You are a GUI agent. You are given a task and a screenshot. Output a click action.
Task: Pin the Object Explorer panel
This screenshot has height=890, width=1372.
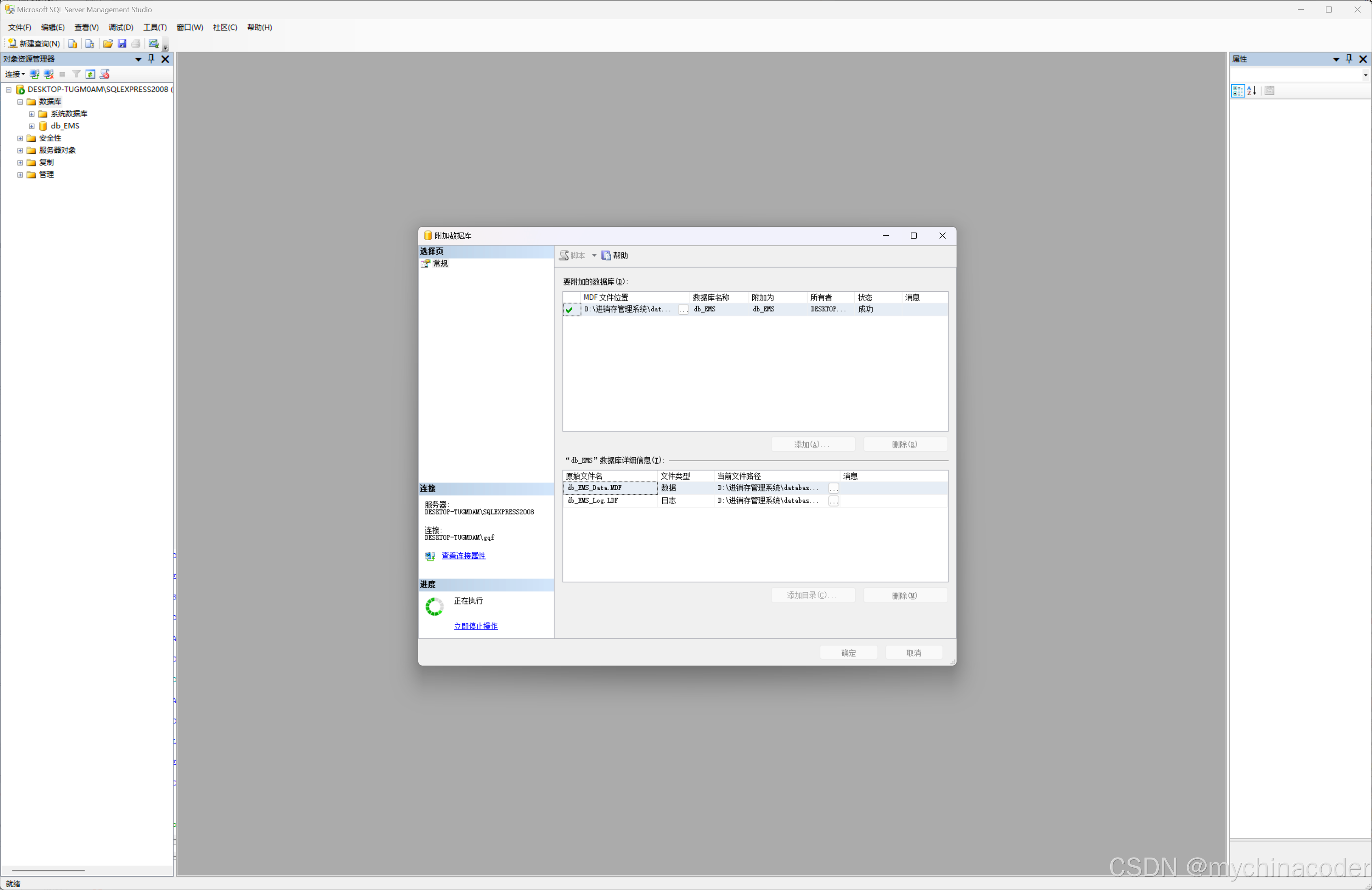point(152,59)
